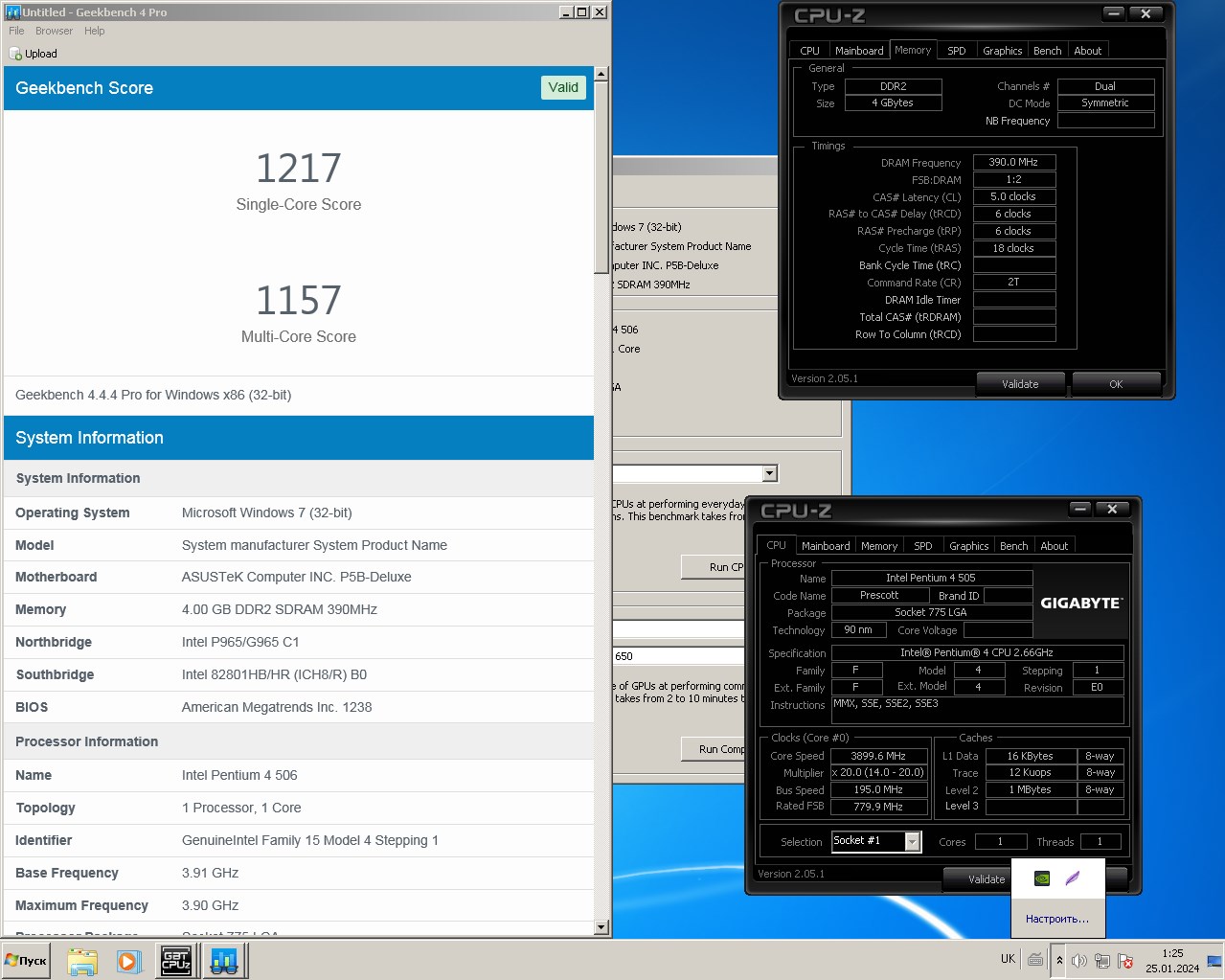
Task: Click the Geekbench title bar app icon
Action: [12, 11]
